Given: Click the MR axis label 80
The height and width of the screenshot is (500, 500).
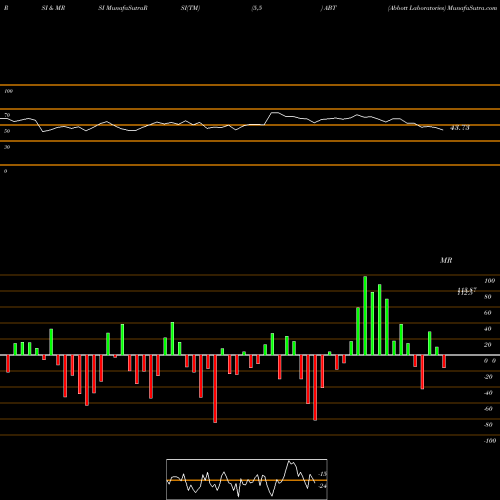Looking at the screenshot, I should point(488,297).
